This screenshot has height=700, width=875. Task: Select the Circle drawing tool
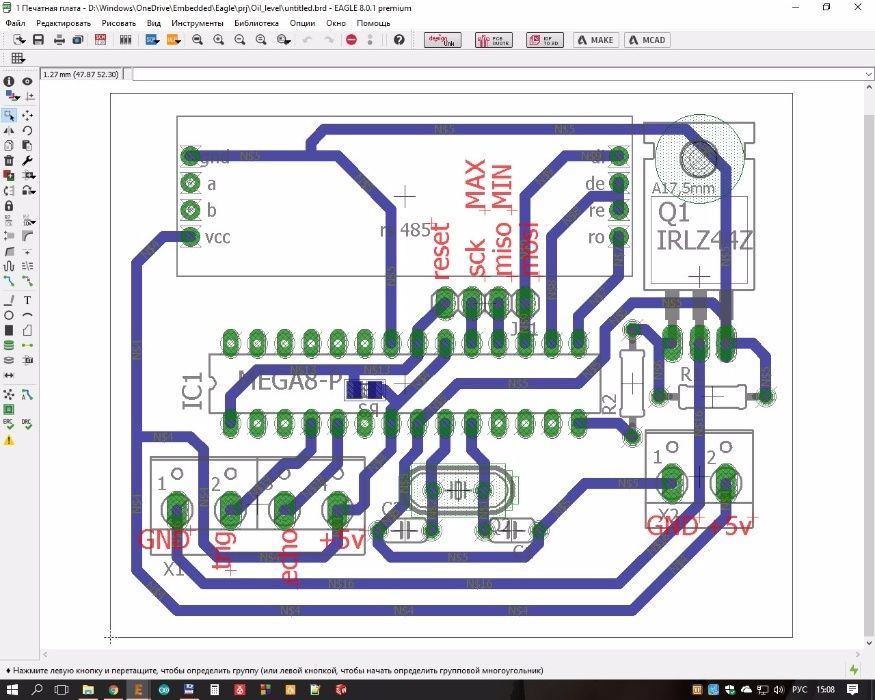pos(9,315)
